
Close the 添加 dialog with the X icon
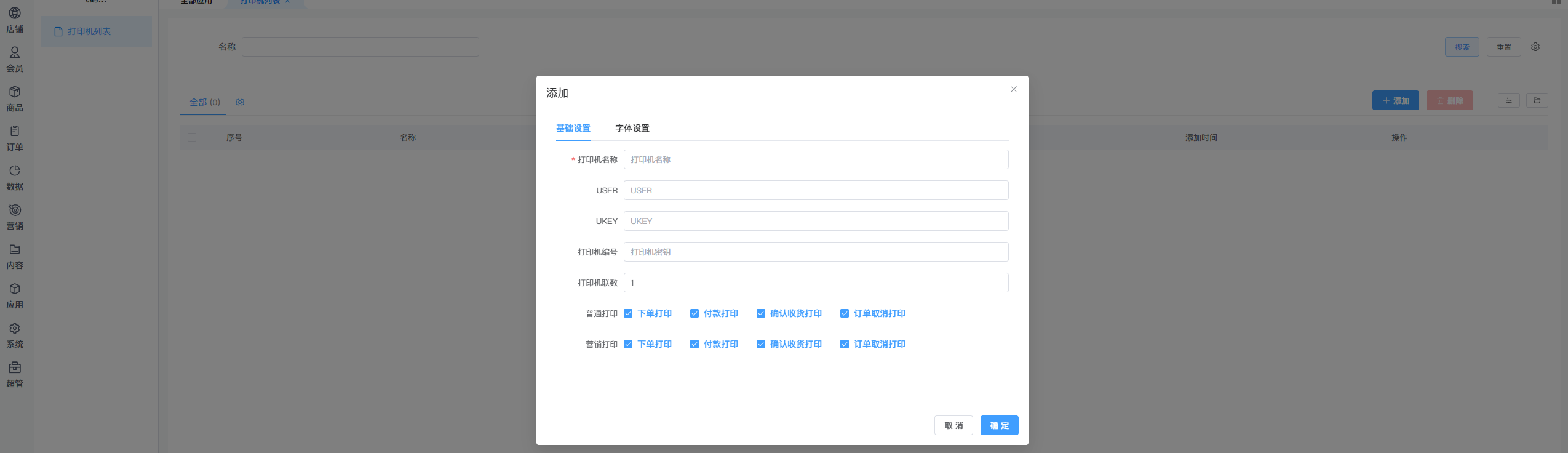pos(1014,89)
